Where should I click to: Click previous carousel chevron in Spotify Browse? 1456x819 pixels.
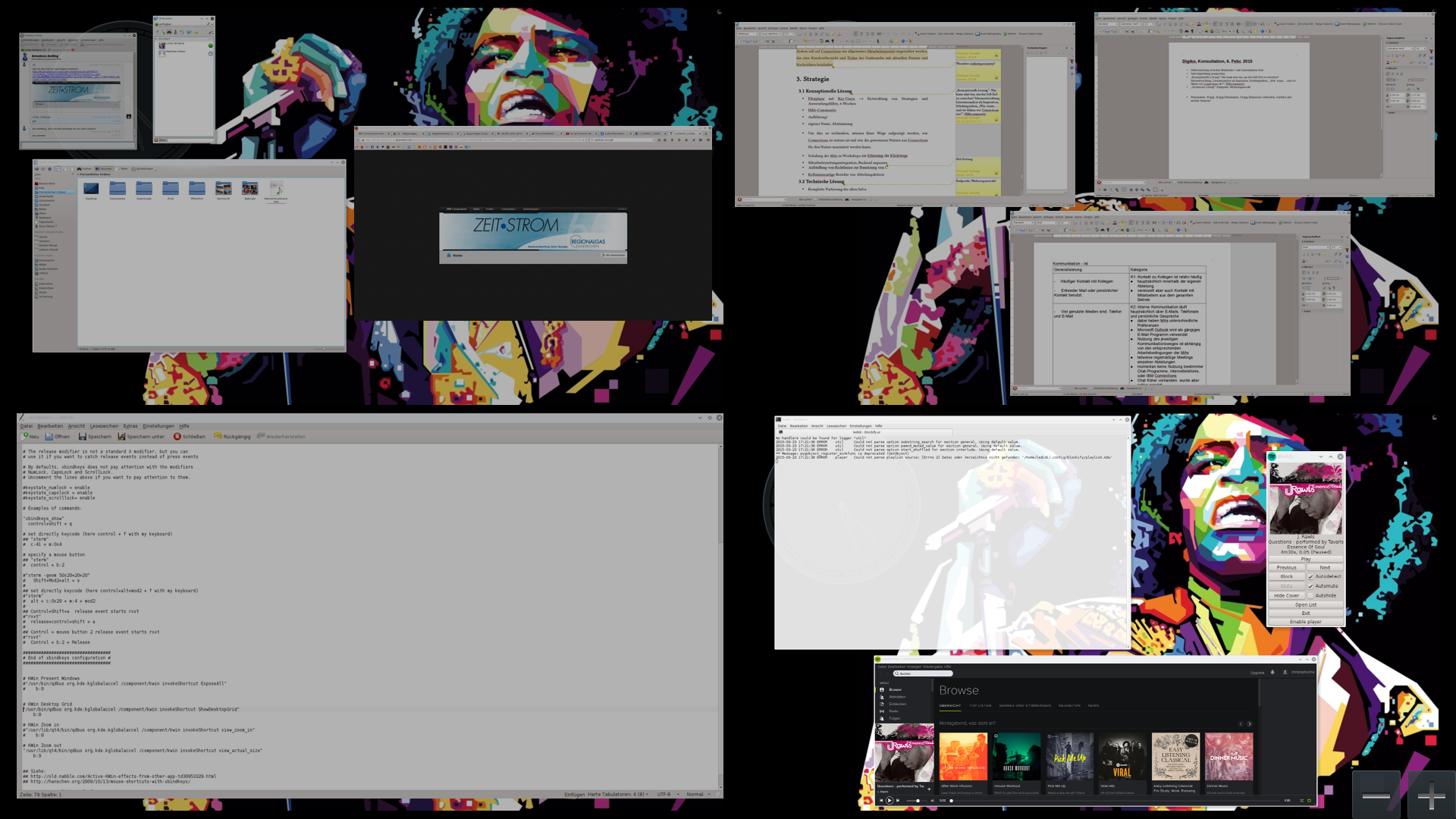[x=1241, y=723]
